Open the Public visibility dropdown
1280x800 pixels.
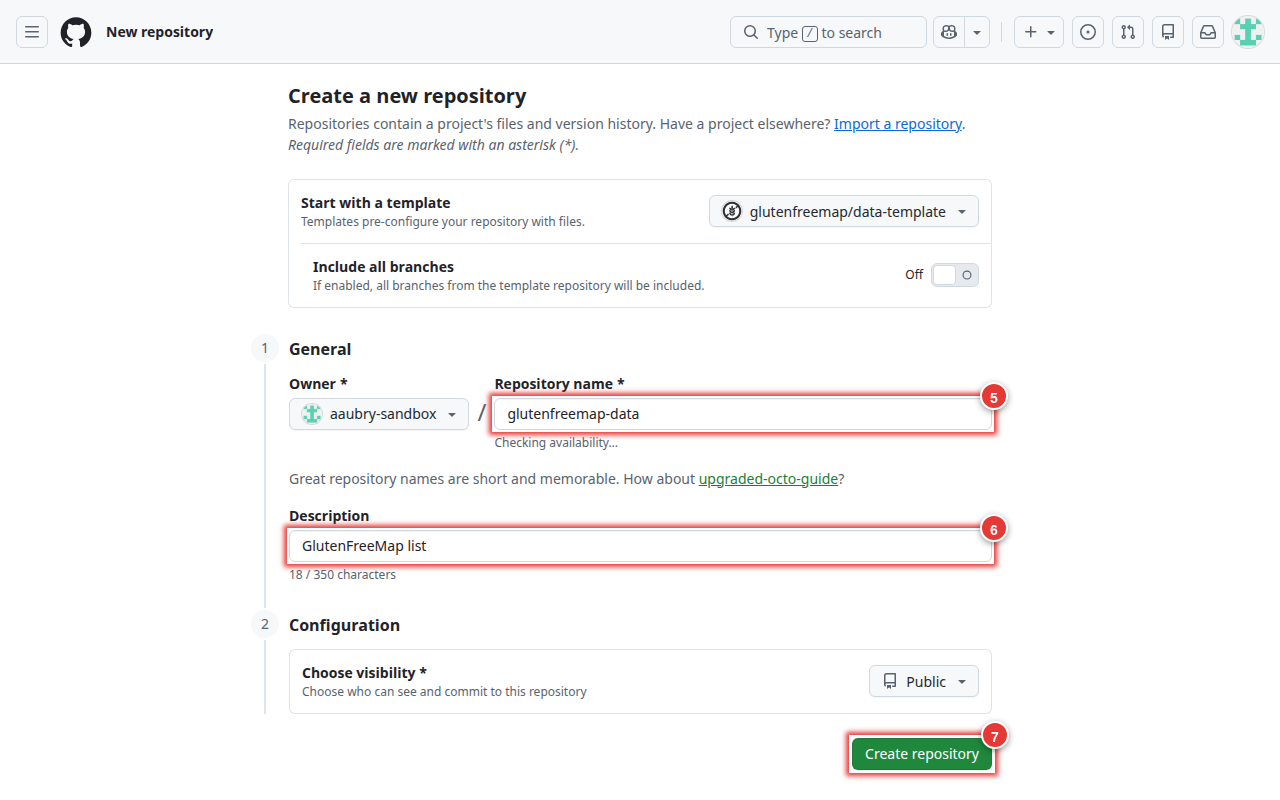coord(924,681)
